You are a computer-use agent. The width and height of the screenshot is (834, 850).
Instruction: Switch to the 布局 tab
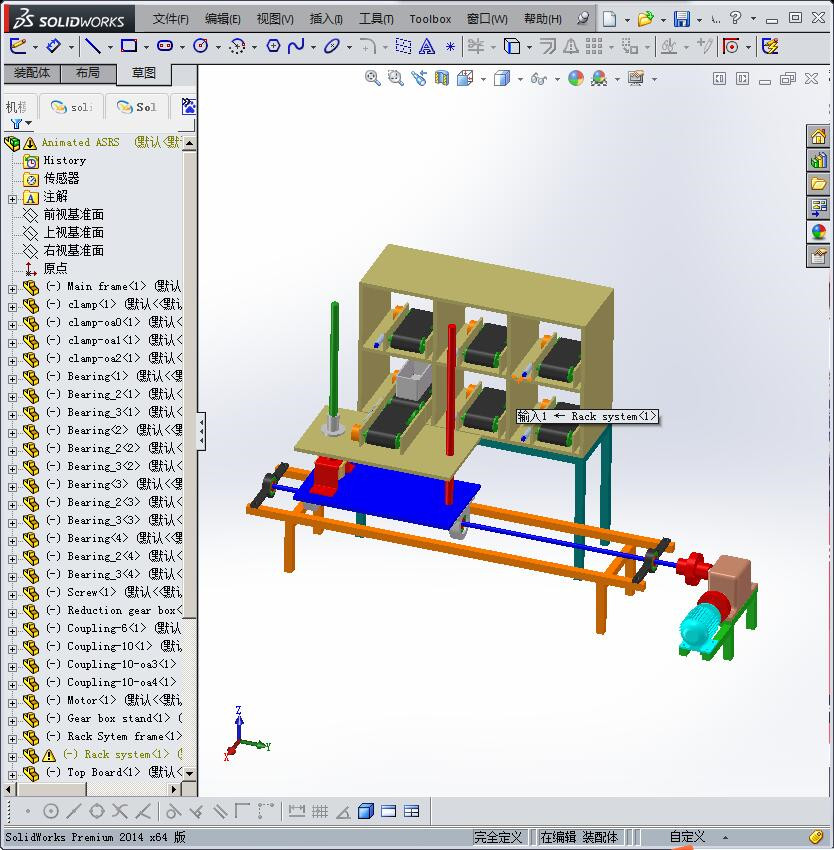(88, 73)
